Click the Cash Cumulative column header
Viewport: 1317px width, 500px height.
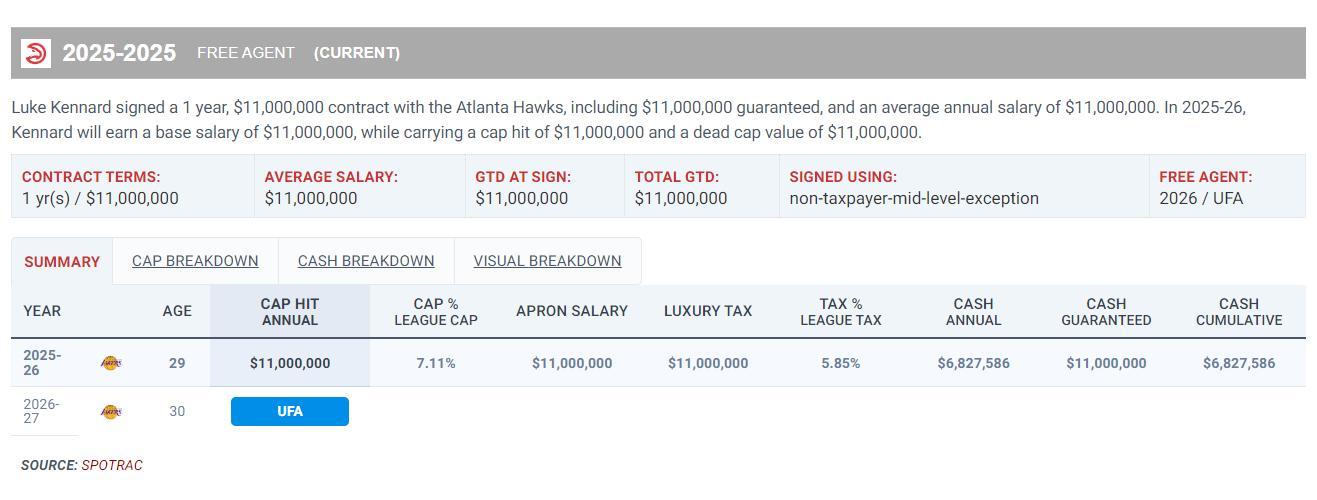coord(1239,312)
